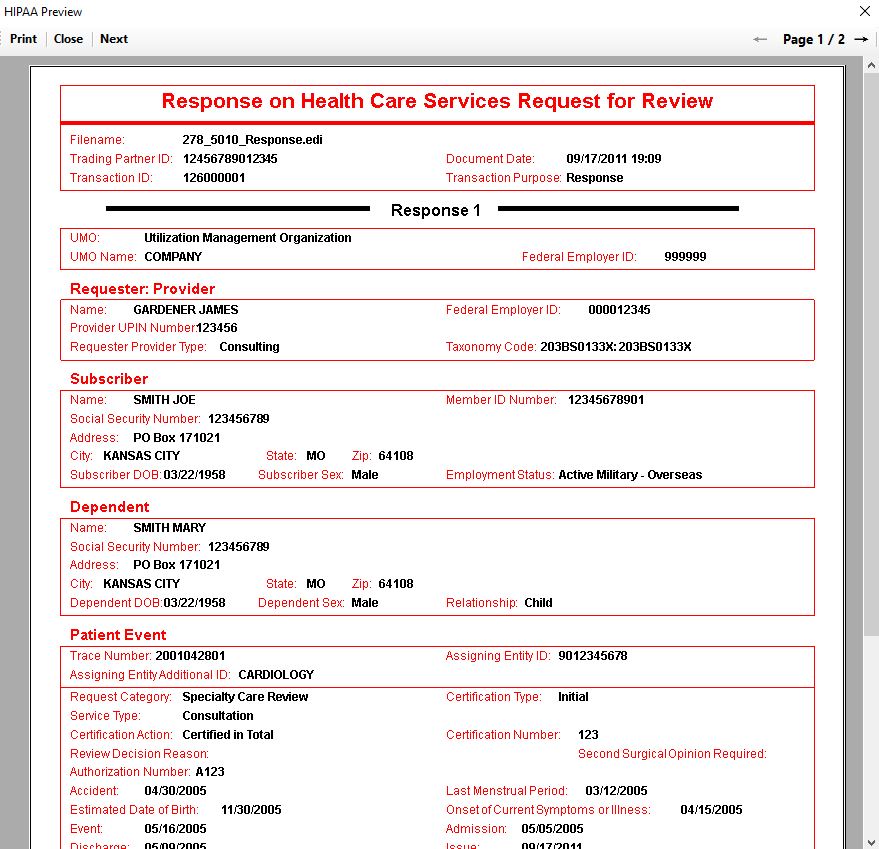Click the Dependent section heading
Screen dimensions: 879x849
109,507
